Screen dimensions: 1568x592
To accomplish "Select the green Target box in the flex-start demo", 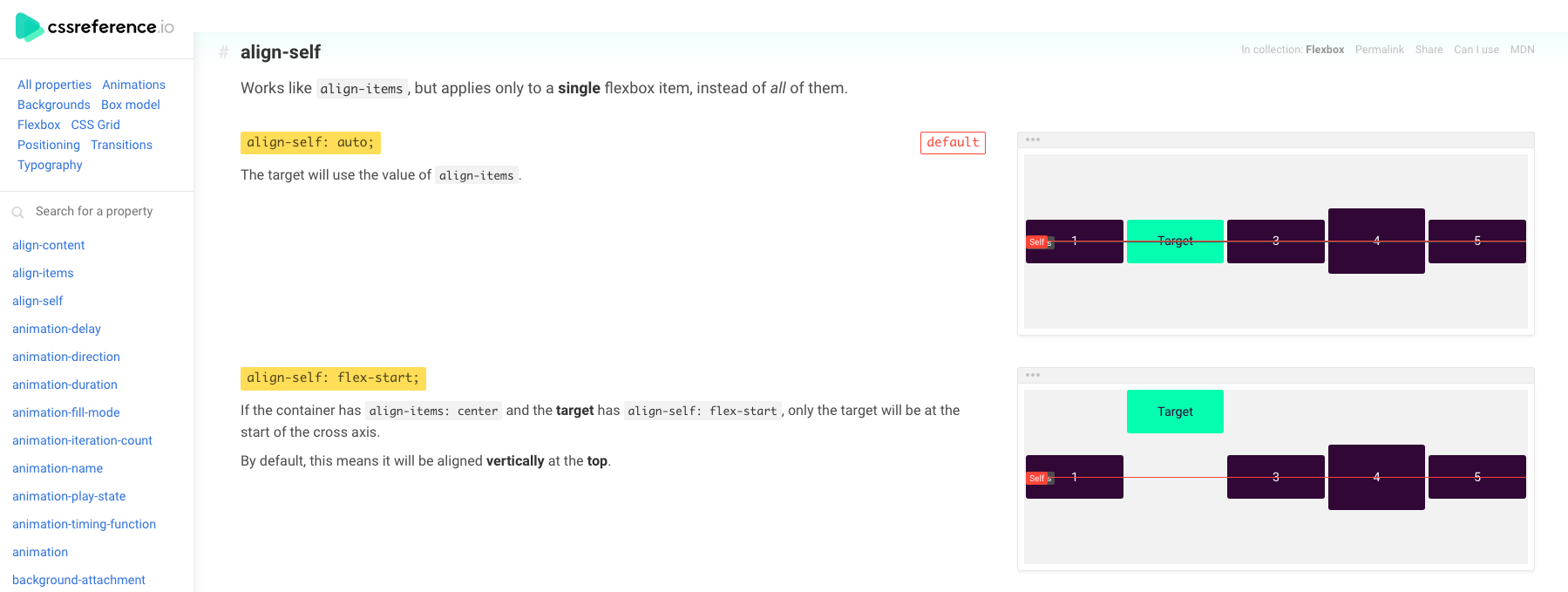I will 1175,412.
